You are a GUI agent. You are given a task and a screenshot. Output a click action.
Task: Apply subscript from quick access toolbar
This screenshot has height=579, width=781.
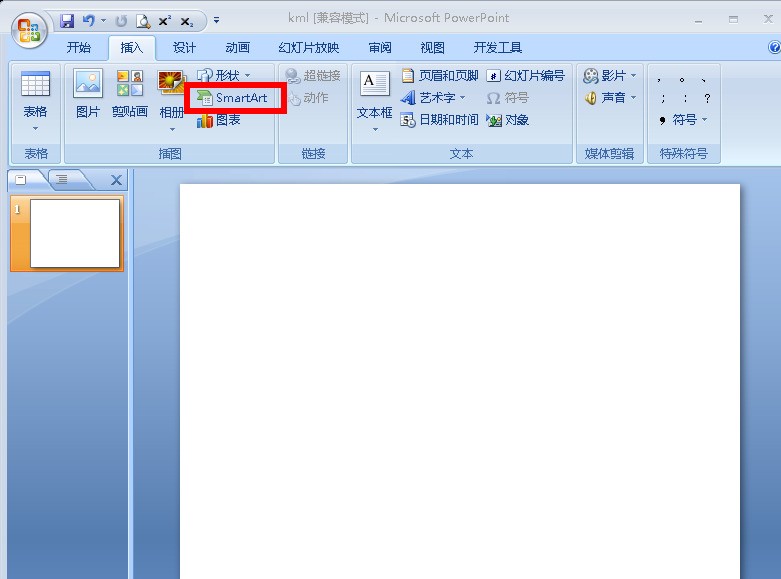click(187, 21)
